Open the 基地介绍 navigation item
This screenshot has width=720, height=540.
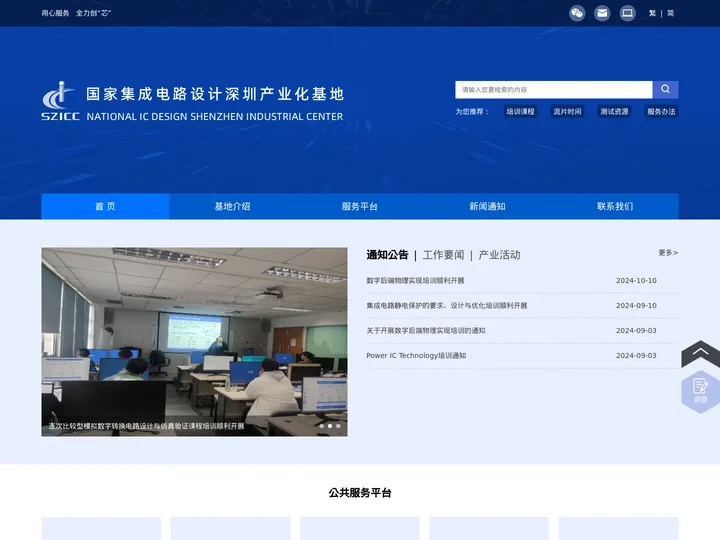[x=232, y=206]
